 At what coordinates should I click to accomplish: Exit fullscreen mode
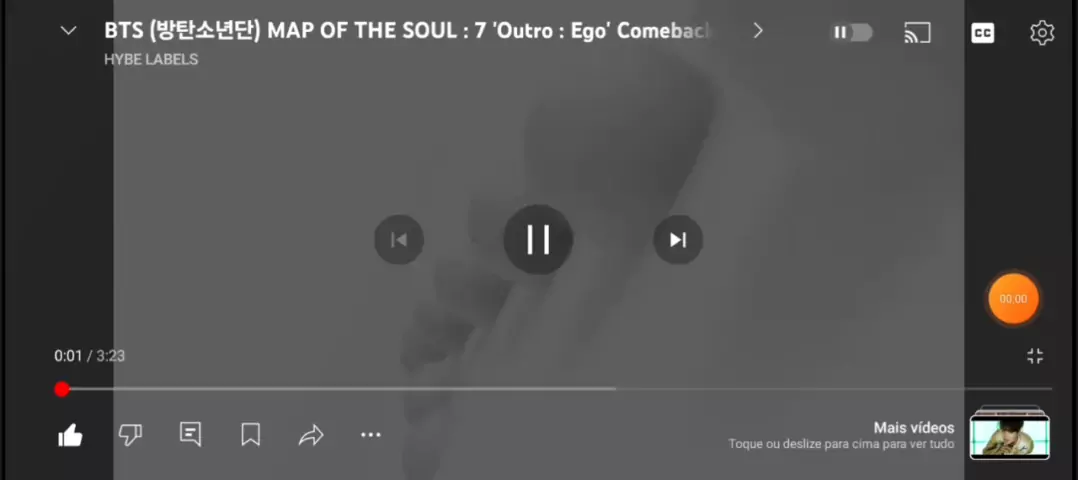click(x=1035, y=356)
